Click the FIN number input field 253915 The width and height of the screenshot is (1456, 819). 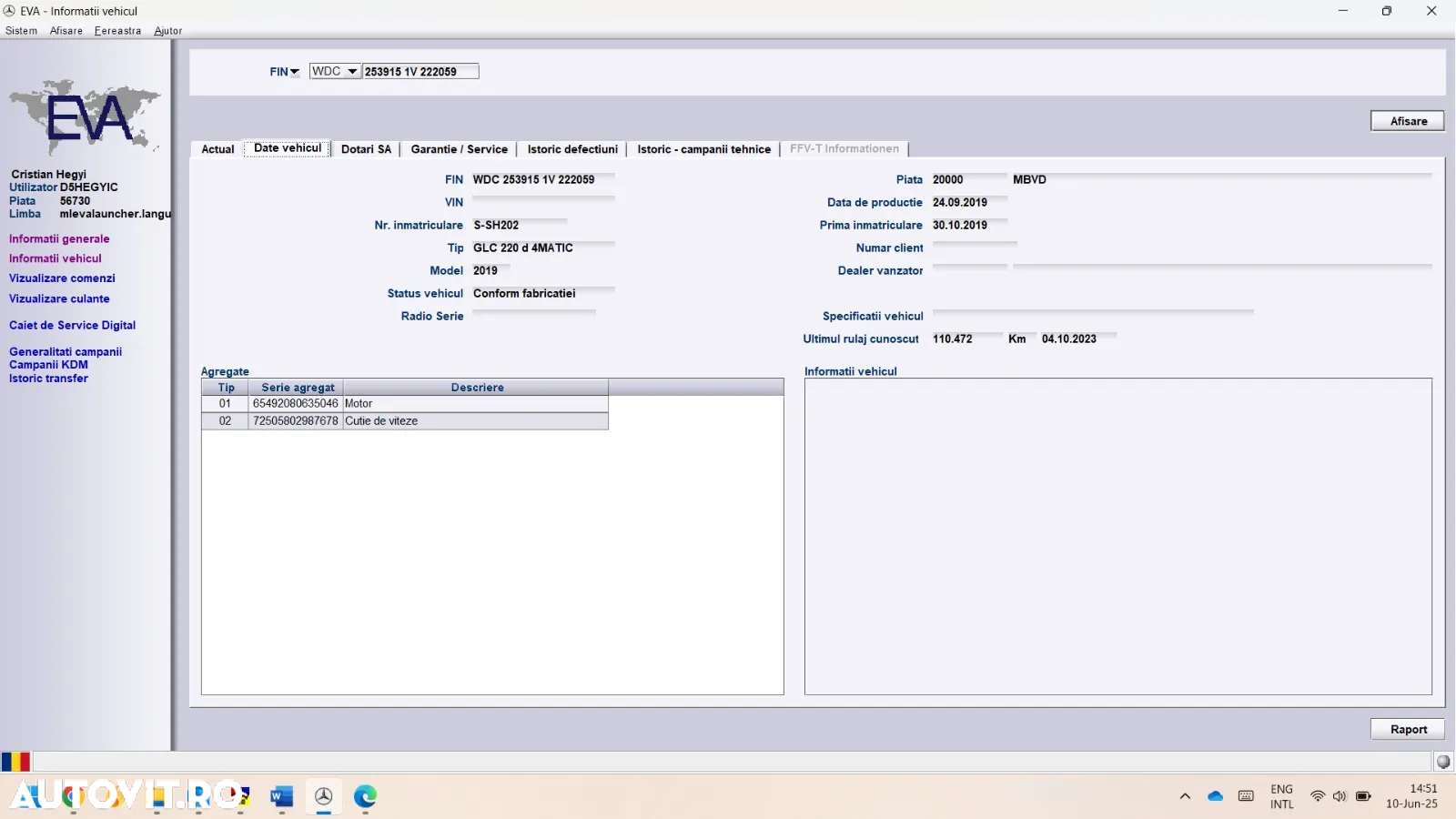pos(420,71)
